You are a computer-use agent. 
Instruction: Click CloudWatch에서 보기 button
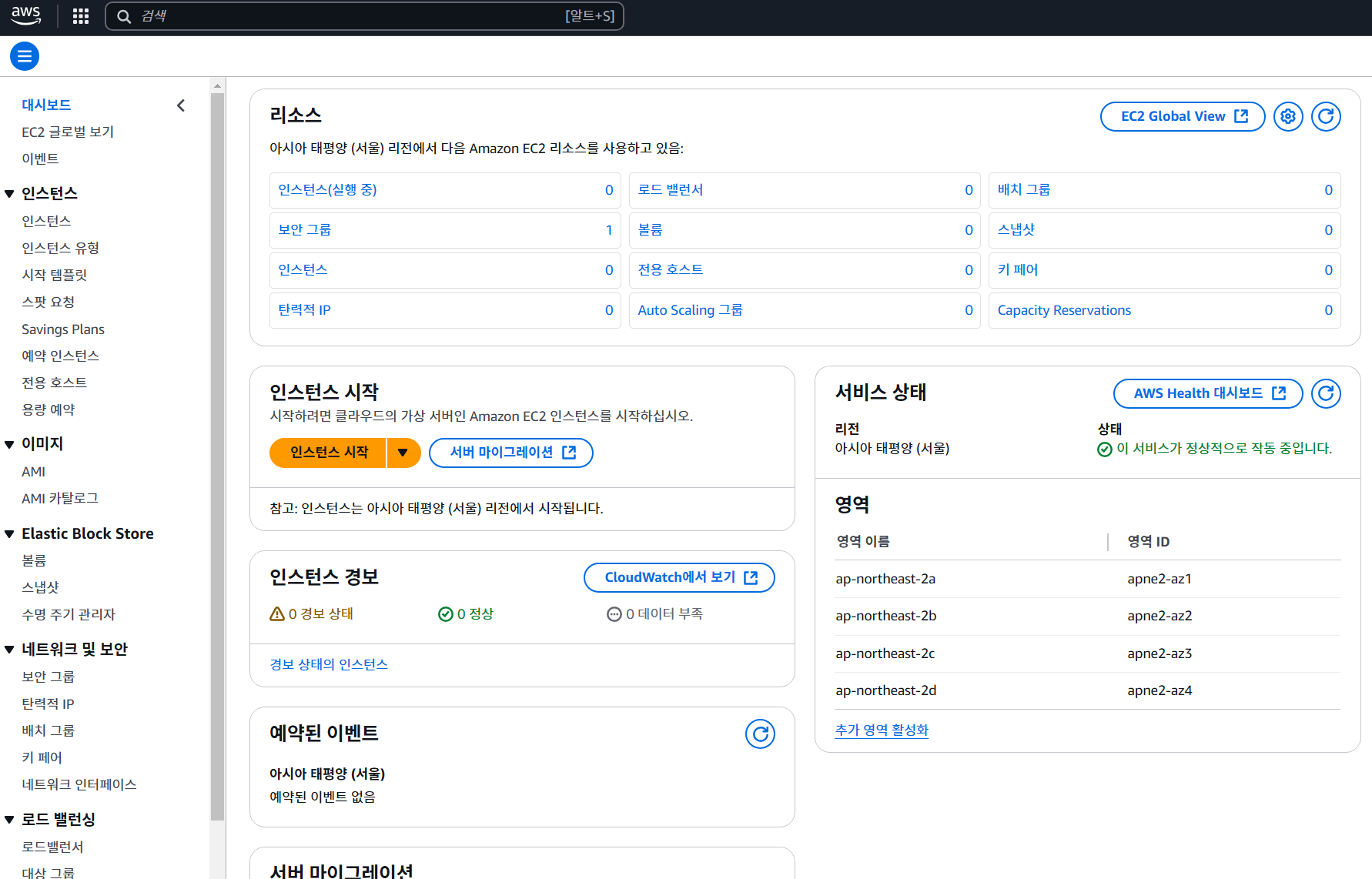click(x=679, y=577)
